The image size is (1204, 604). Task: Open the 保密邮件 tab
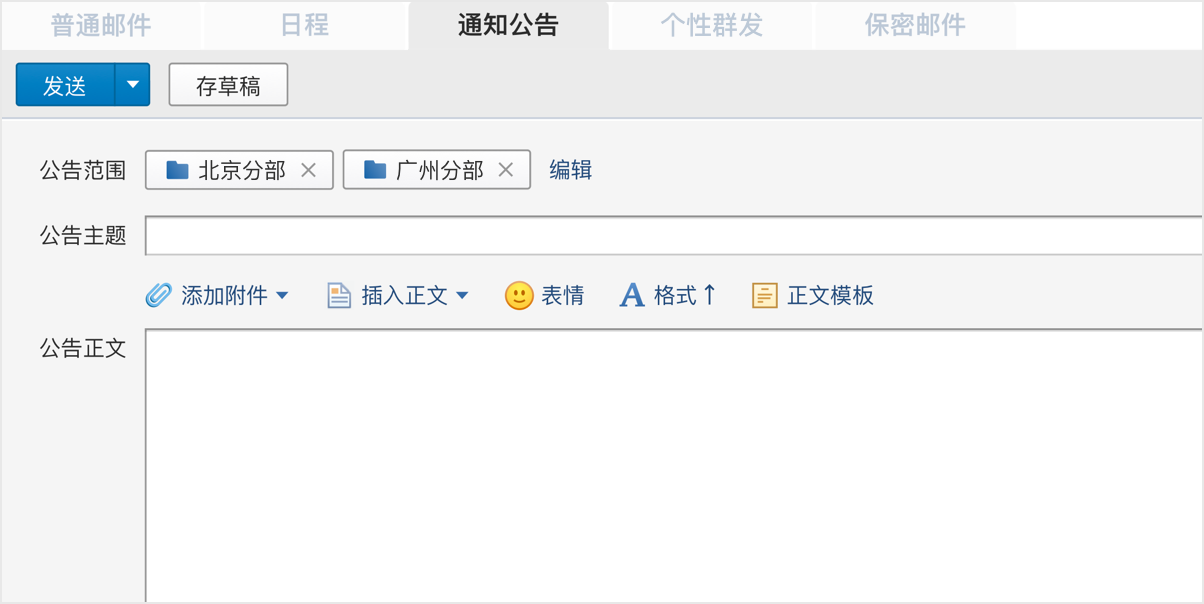915,25
